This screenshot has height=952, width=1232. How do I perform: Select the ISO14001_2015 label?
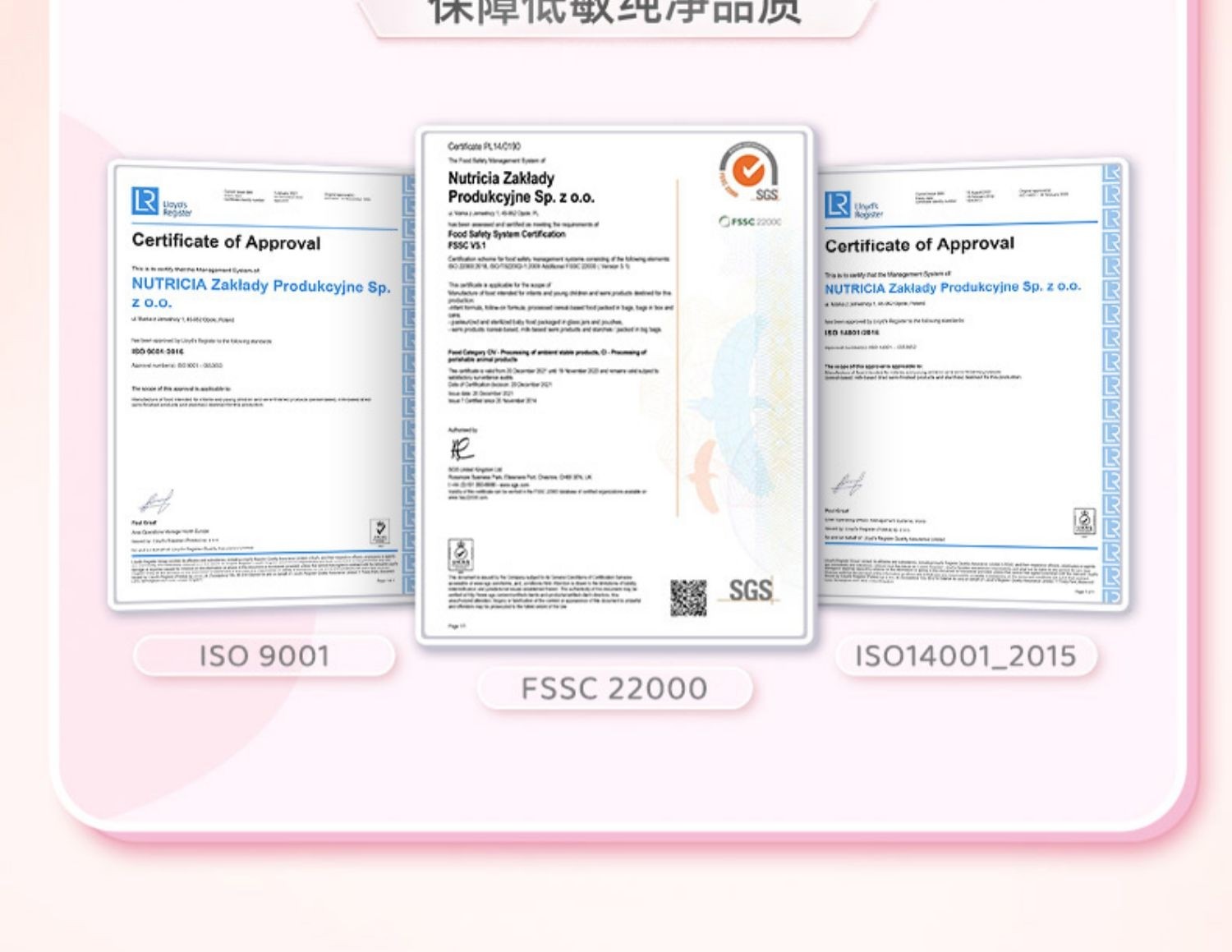pyautogui.click(x=966, y=656)
